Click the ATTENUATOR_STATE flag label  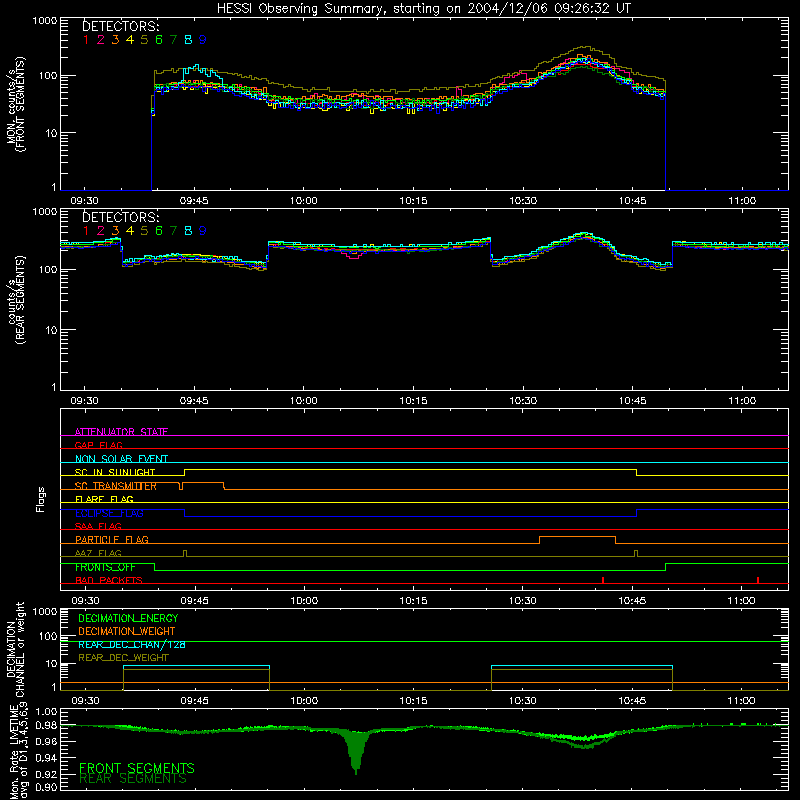click(x=121, y=432)
